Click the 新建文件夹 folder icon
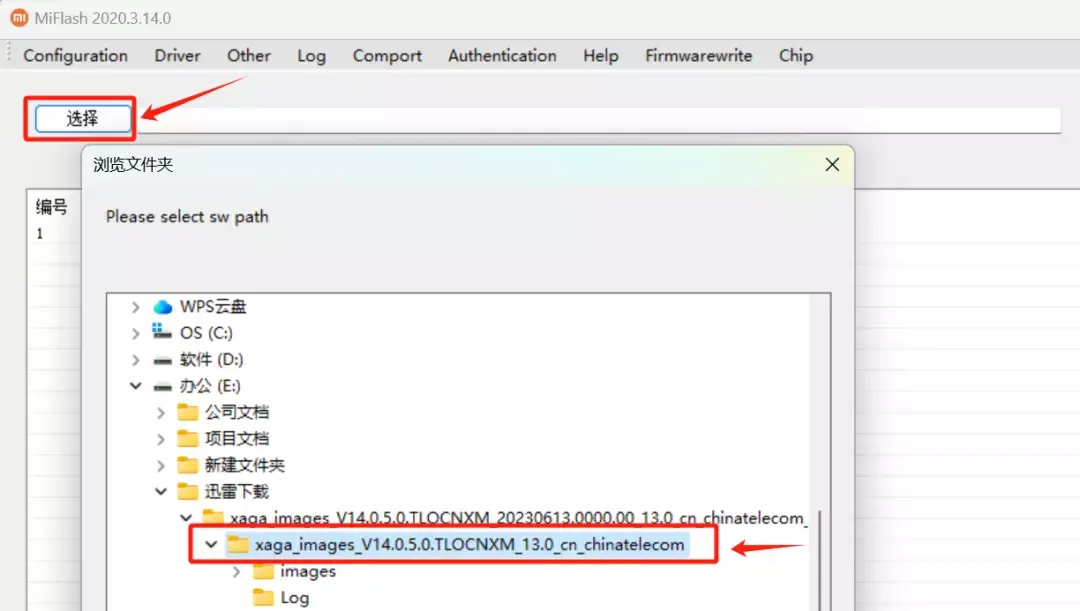 click(x=187, y=465)
